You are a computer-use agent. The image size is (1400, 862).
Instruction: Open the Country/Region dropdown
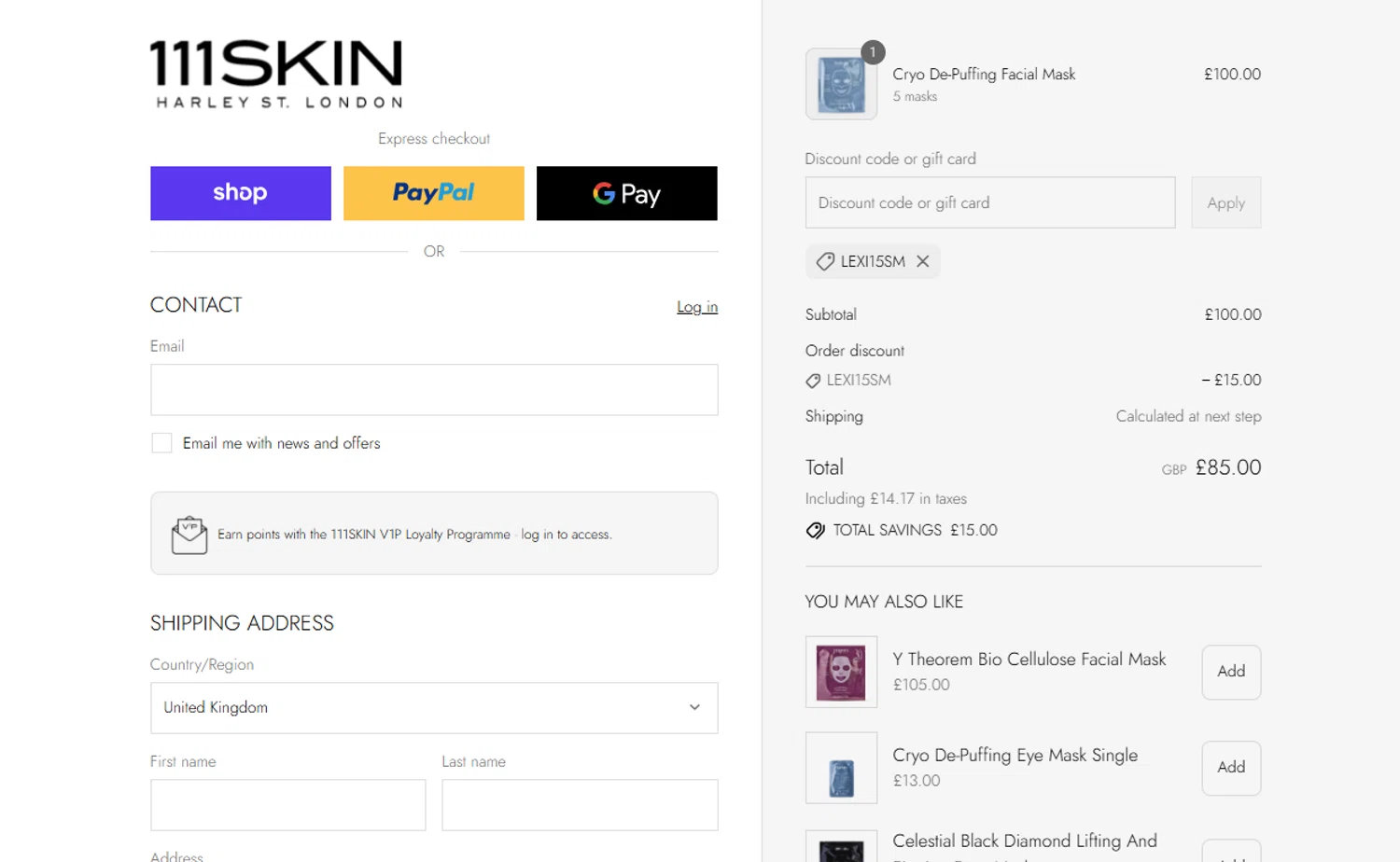[x=434, y=708]
